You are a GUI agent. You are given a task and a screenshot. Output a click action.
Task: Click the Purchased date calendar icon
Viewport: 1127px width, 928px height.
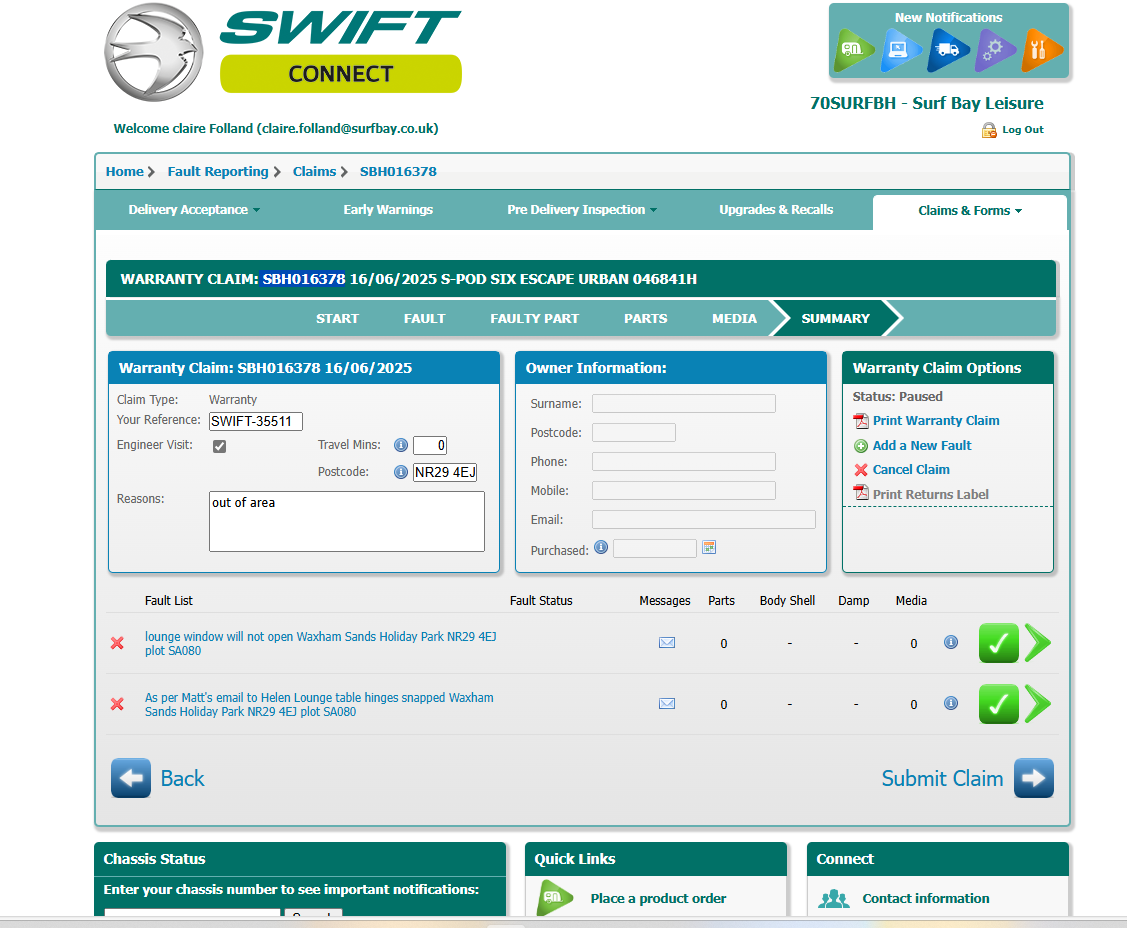pos(709,547)
